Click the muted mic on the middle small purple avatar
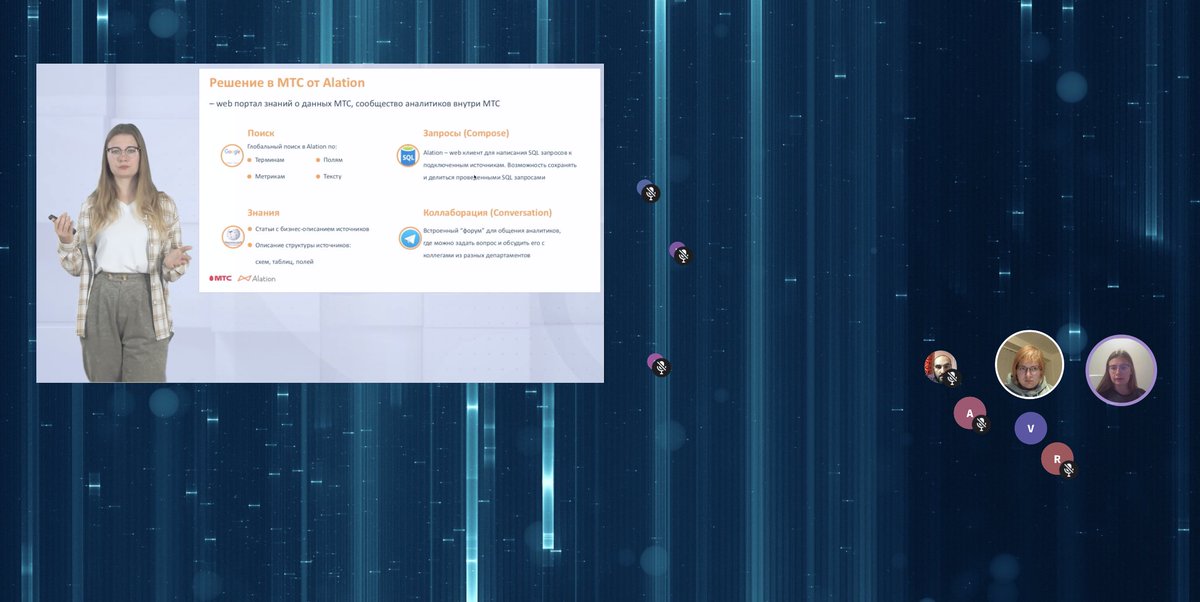 [x=683, y=256]
